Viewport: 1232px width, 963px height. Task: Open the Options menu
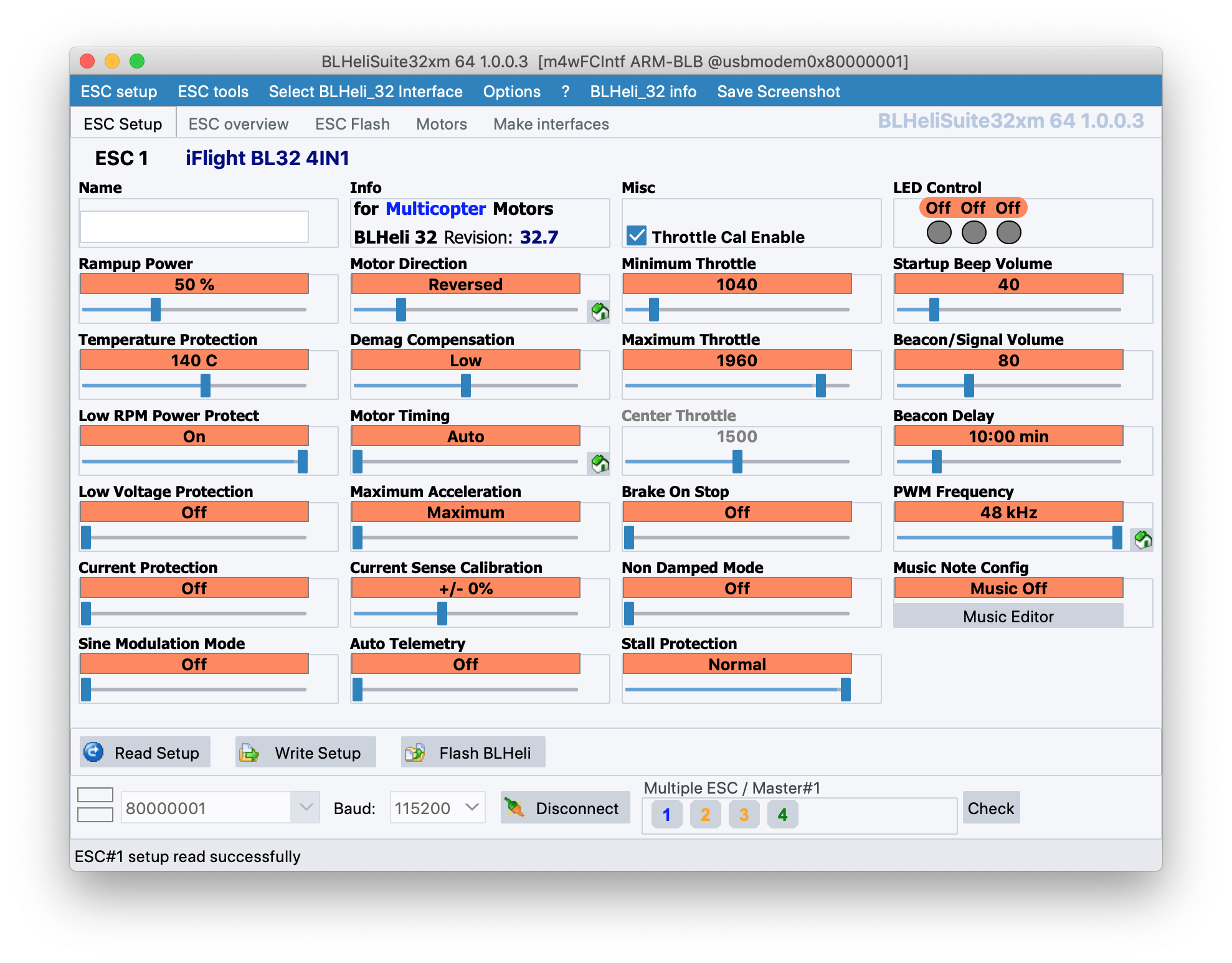[x=511, y=92]
